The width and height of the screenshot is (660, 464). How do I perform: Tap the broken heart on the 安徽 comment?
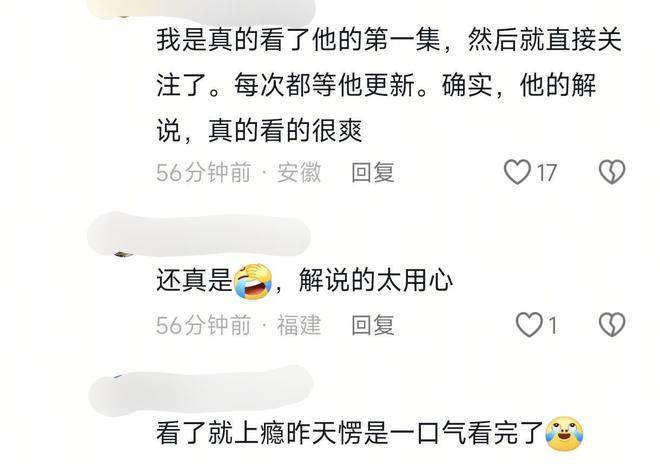pos(612,172)
